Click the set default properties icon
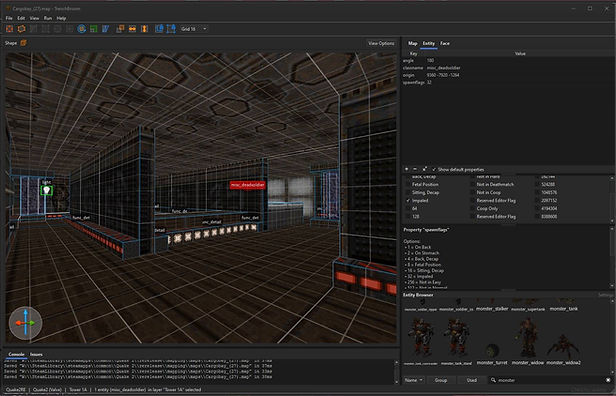Viewport: 616px width, 396px height. 424,169
